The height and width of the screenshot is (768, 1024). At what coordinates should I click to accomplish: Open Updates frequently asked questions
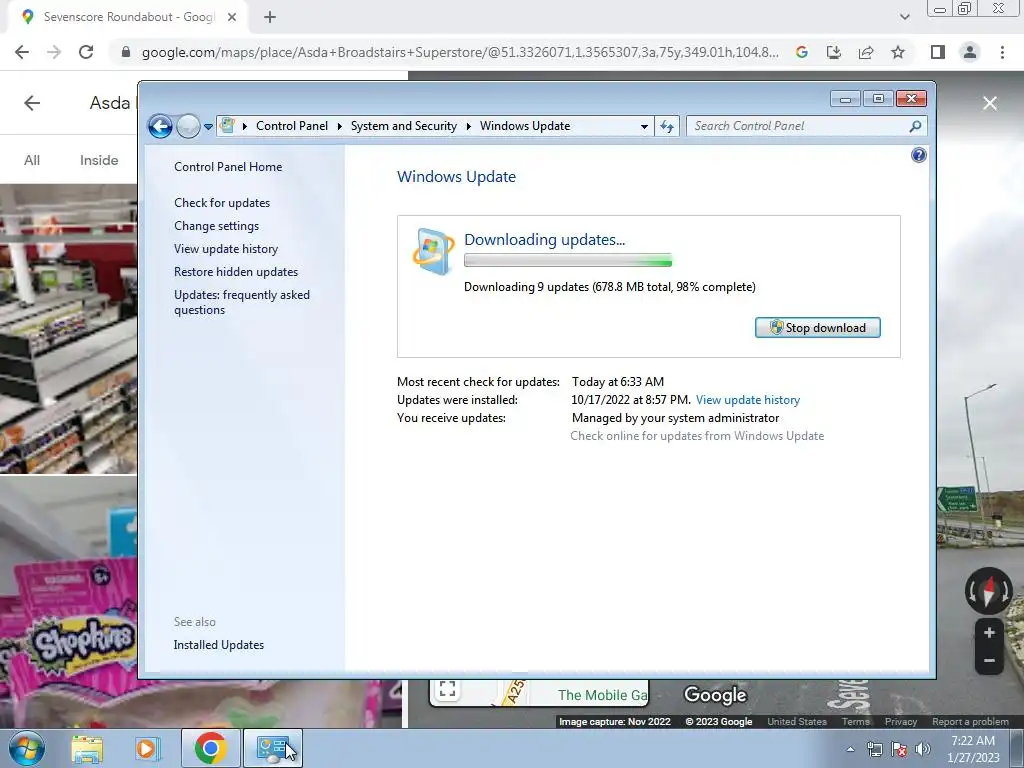[242, 302]
